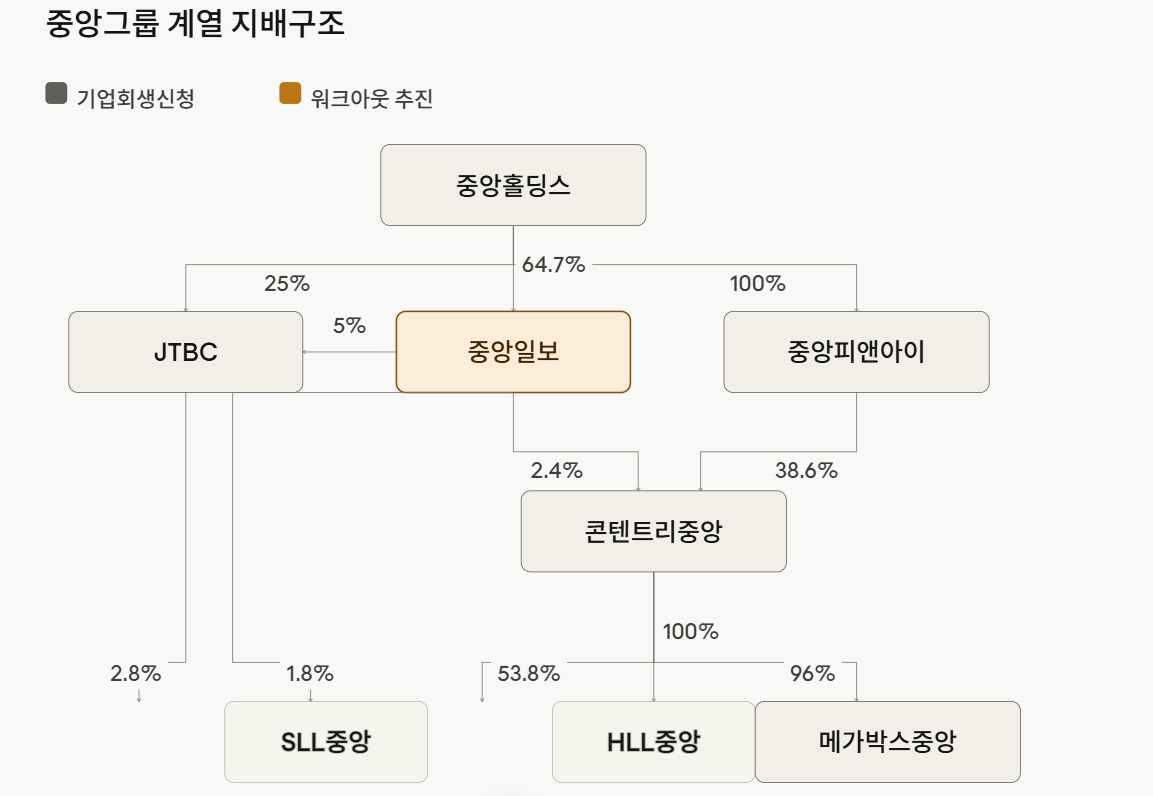Click the 메가박스중앙 box
Image resolution: width=1153 pixels, height=796 pixels.
pyautogui.click(x=888, y=742)
